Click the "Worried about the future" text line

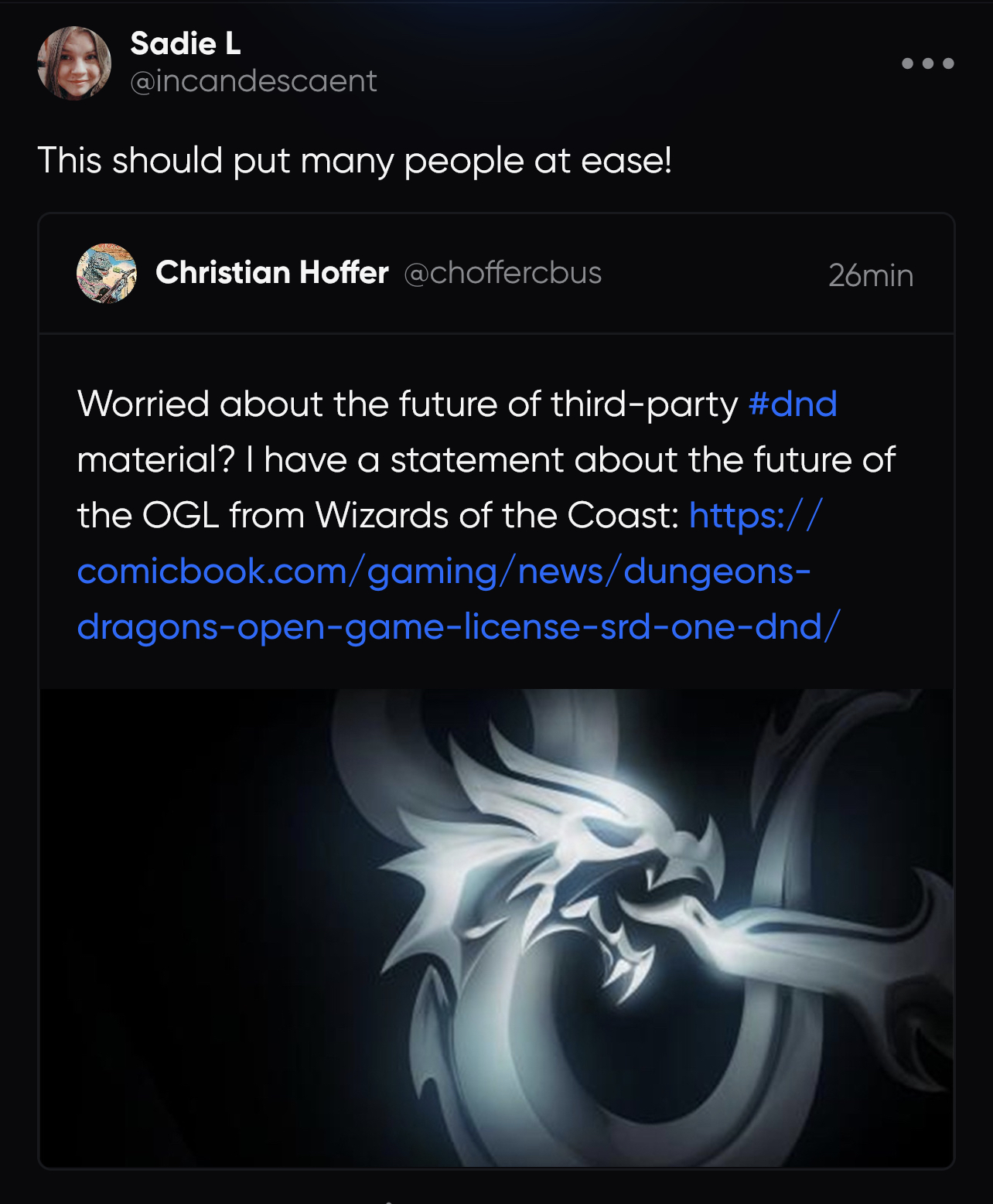[408, 404]
